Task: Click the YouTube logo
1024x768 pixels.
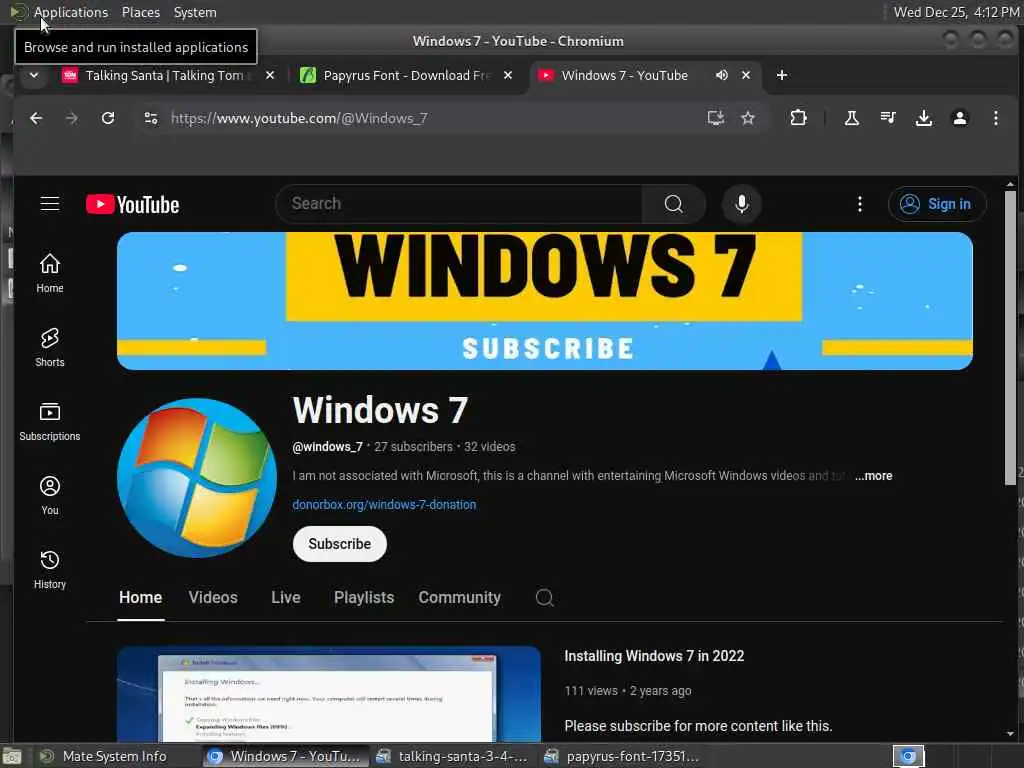Action: tap(133, 204)
